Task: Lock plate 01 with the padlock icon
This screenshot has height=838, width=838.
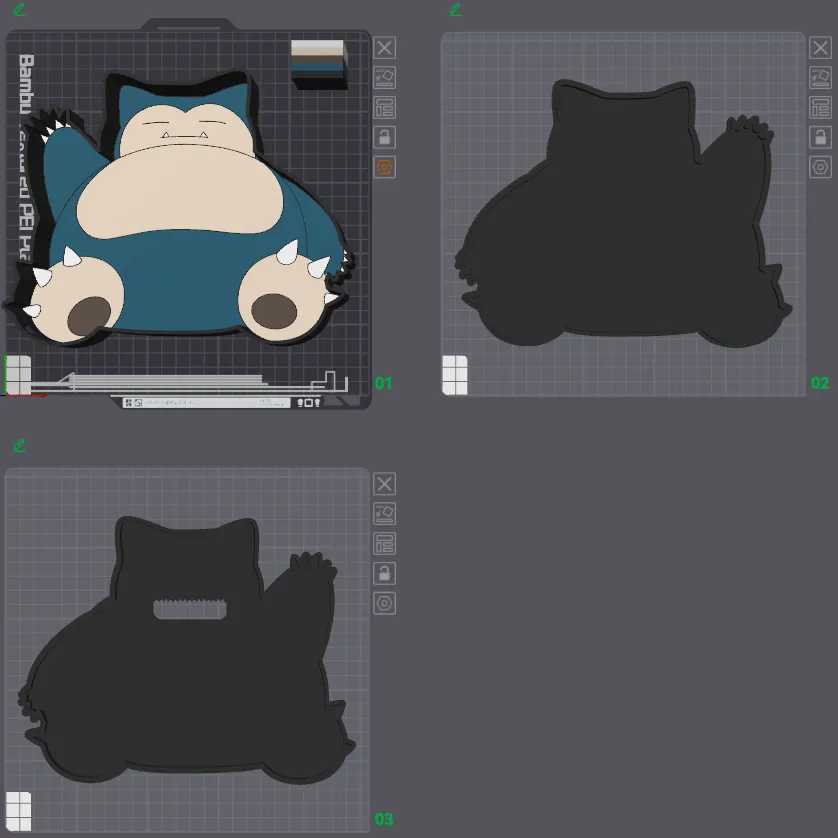Action: [x=384, y=138]
